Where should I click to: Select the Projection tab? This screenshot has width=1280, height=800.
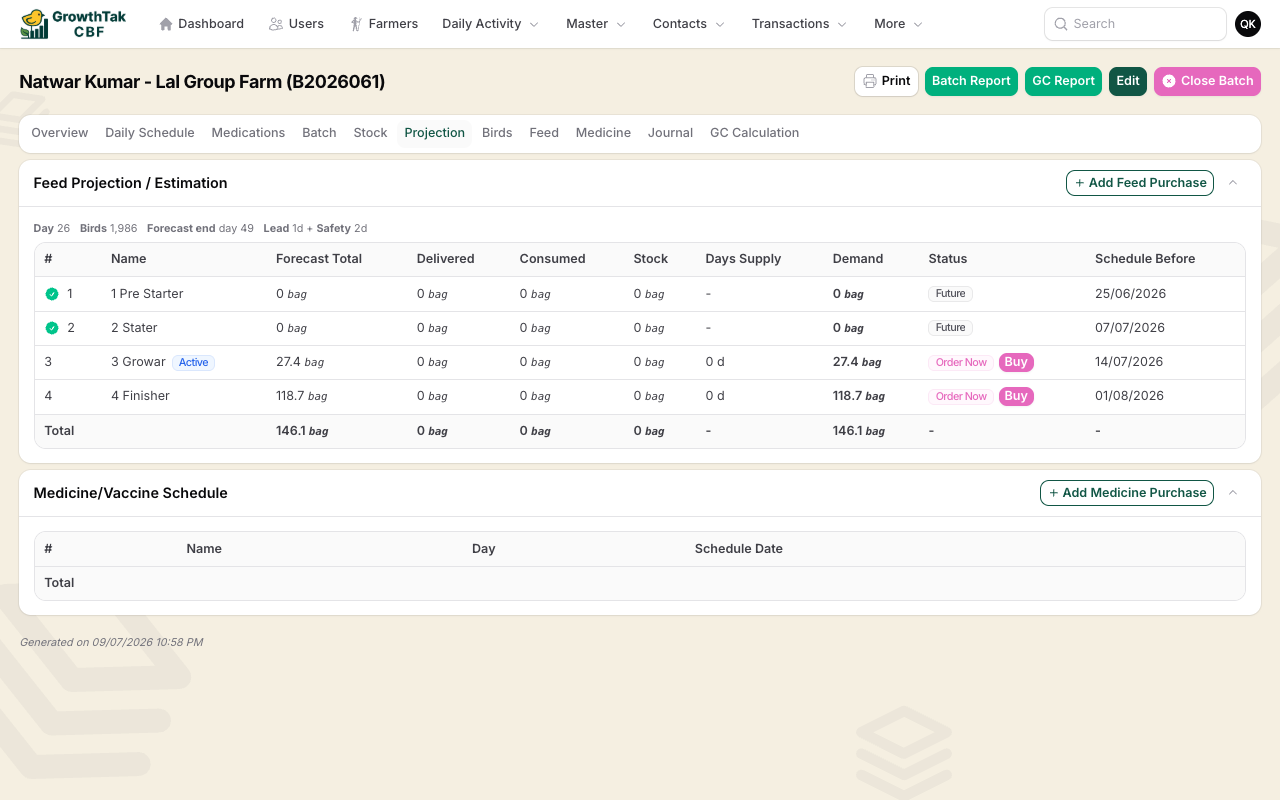434,133
